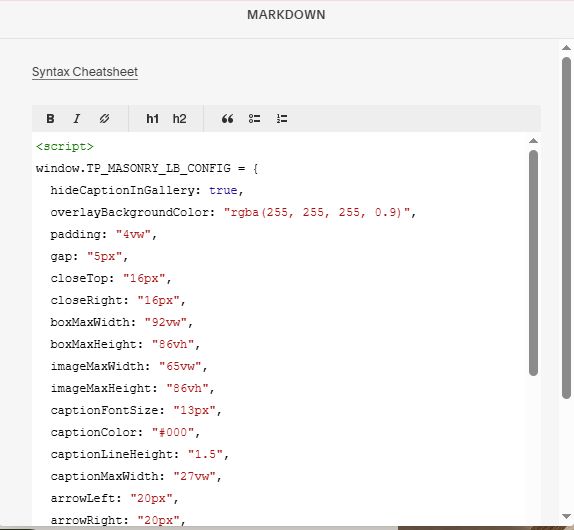Click the outer panel scroll up arrow
The height and width of the screenshot is (530, 574).
[566, 48]
